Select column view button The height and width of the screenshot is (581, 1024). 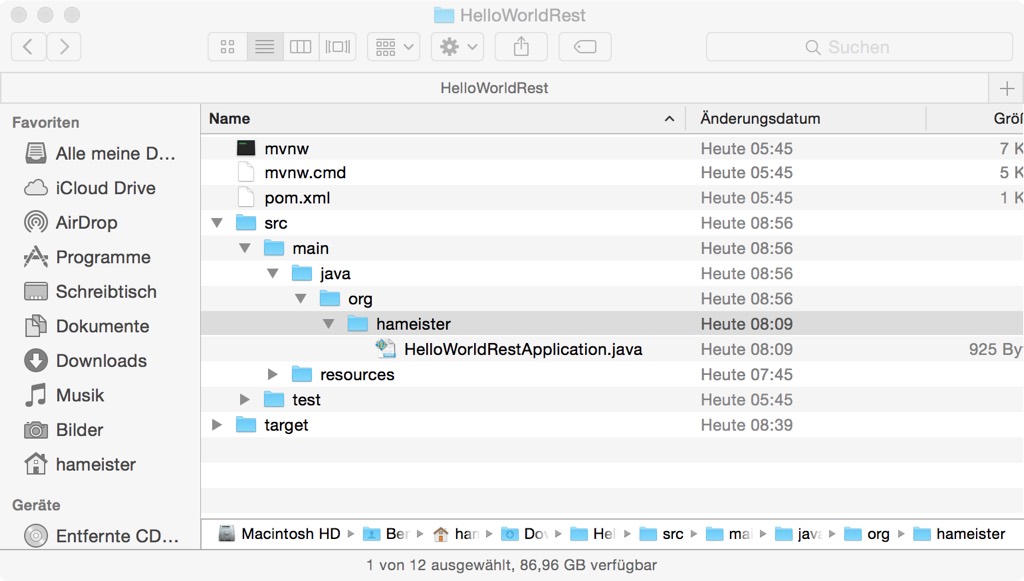pos(301,47)
